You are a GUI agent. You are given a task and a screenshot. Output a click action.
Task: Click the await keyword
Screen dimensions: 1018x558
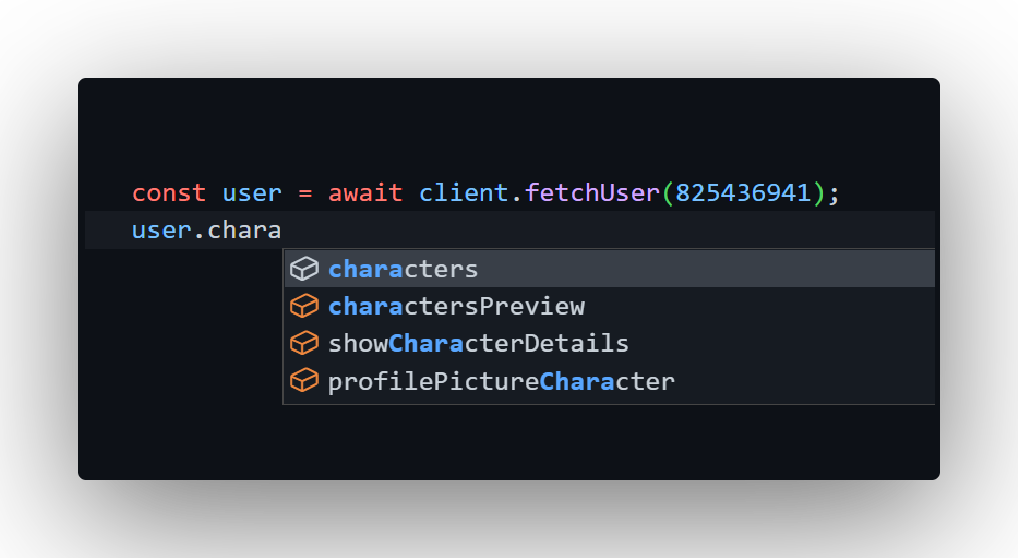click(365, 192)
